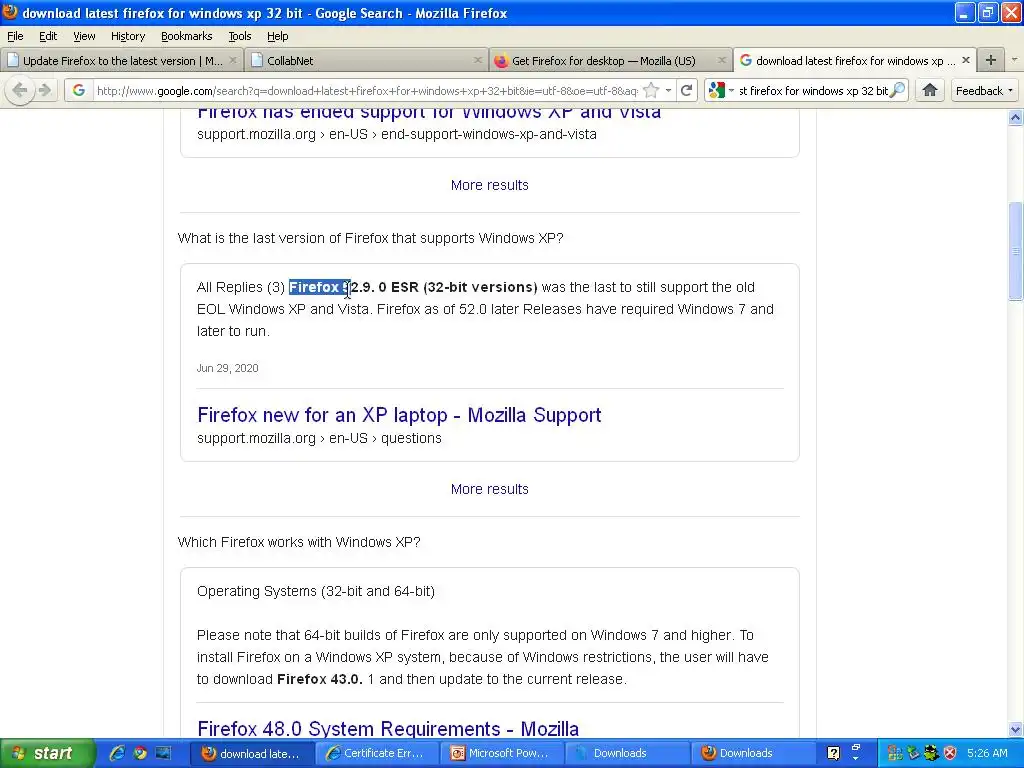Open the Feedback dropdown button
This screenshot has height=768, width=1024.
[984, 90]
